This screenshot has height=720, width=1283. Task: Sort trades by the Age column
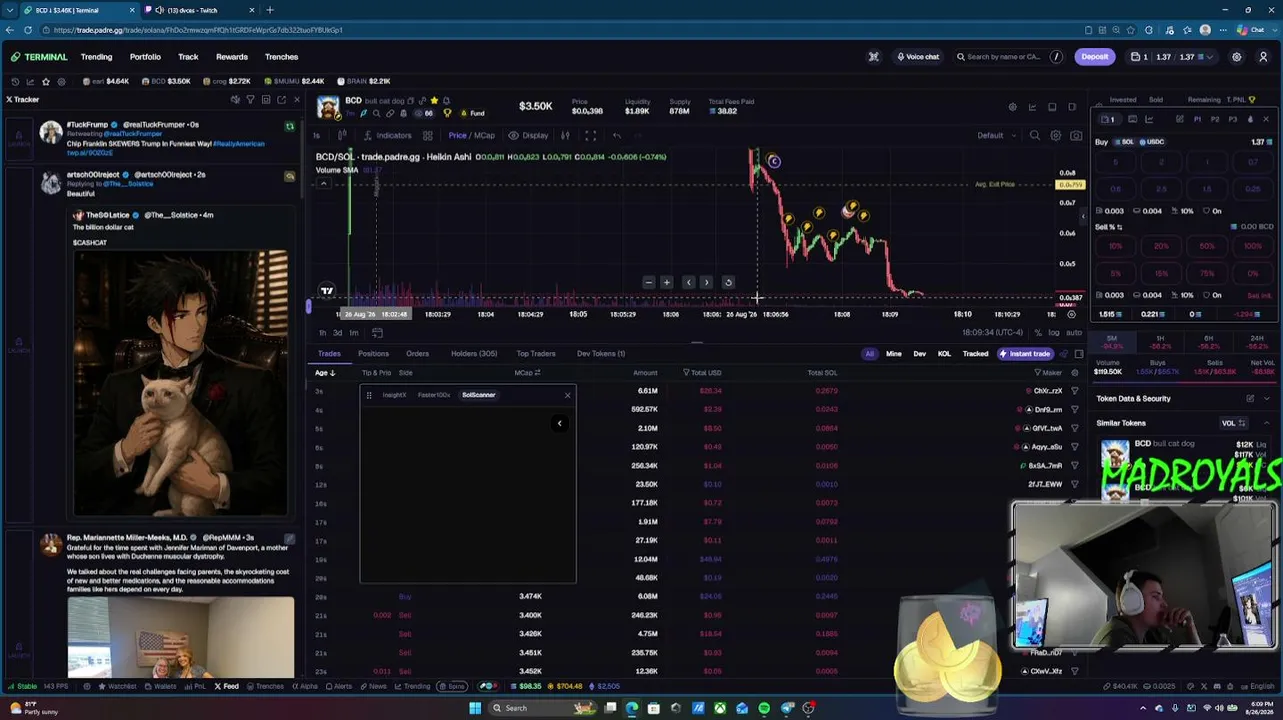pos(325,373)
